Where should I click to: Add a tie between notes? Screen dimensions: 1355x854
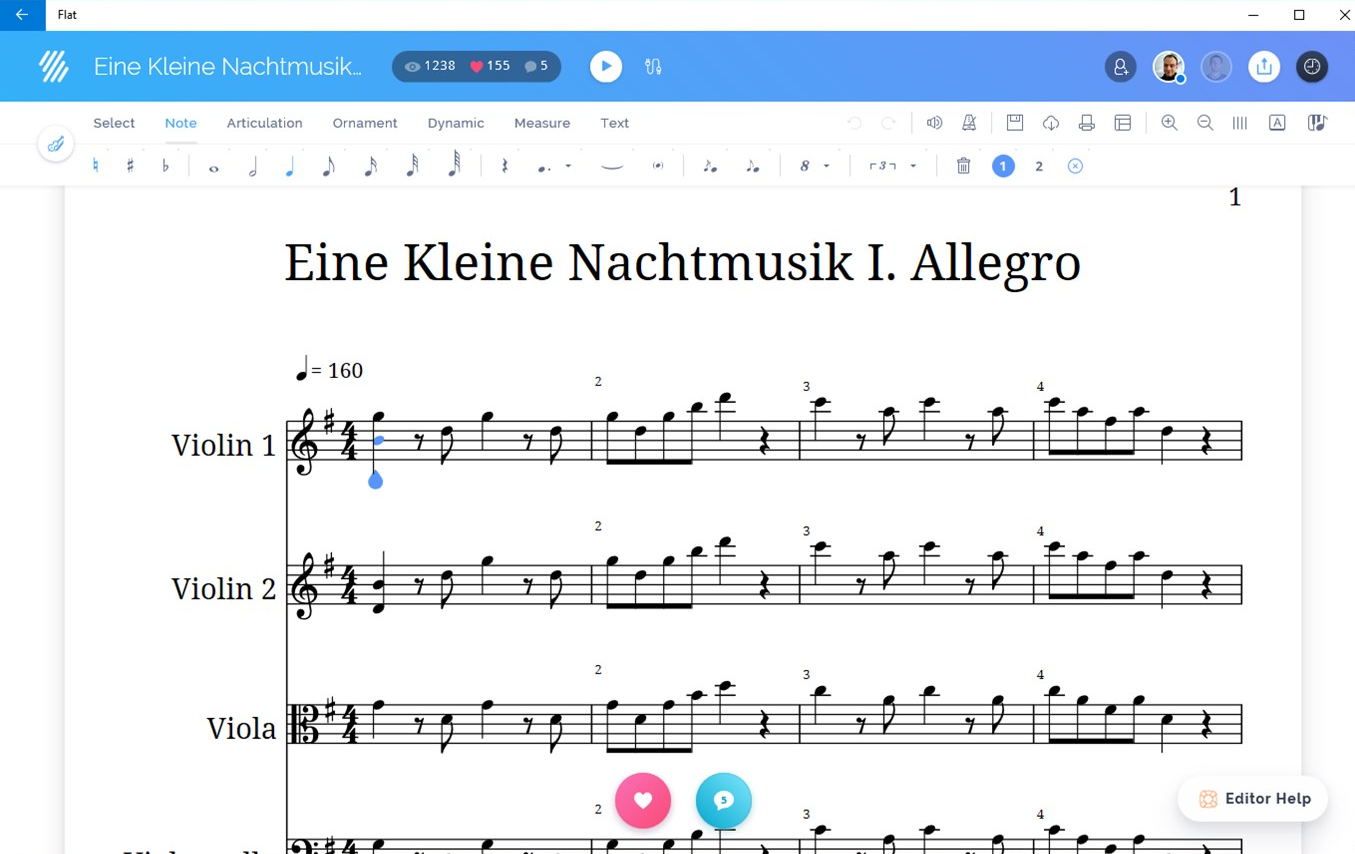[x=612, y=167]
